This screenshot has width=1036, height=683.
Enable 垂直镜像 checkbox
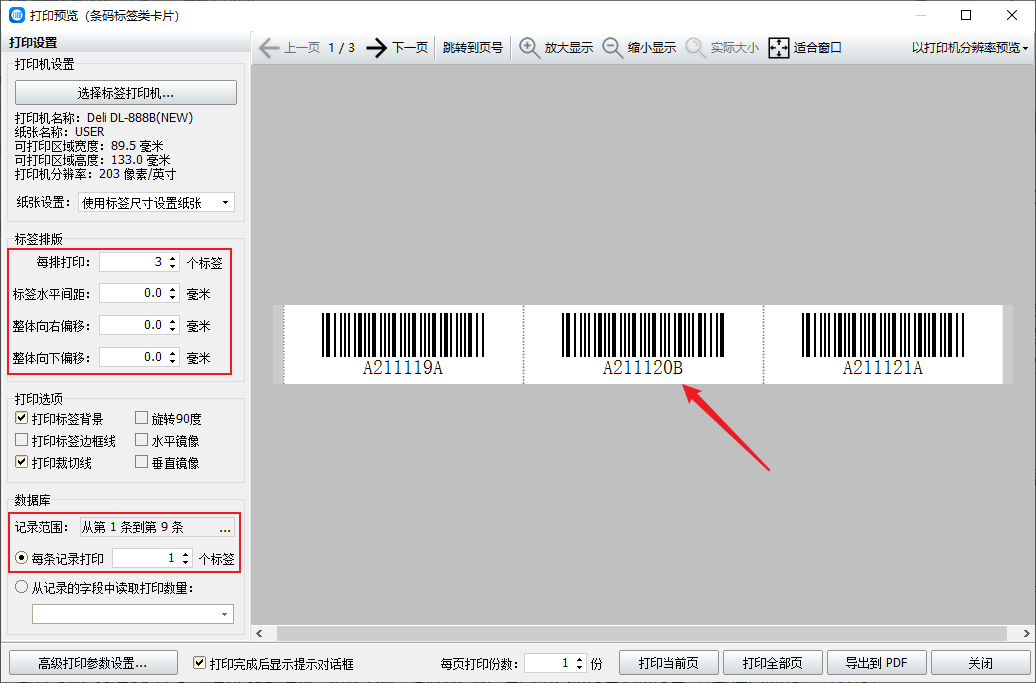coord(141,462)
